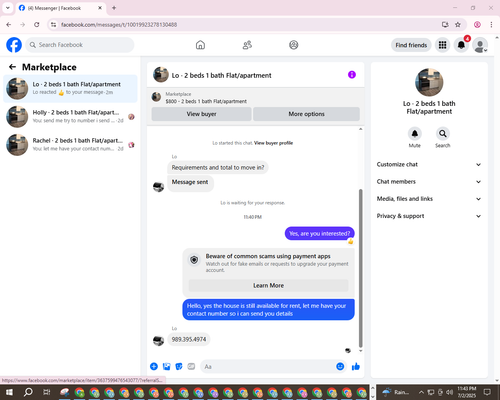Open the Home feed icon

[200, 45]
